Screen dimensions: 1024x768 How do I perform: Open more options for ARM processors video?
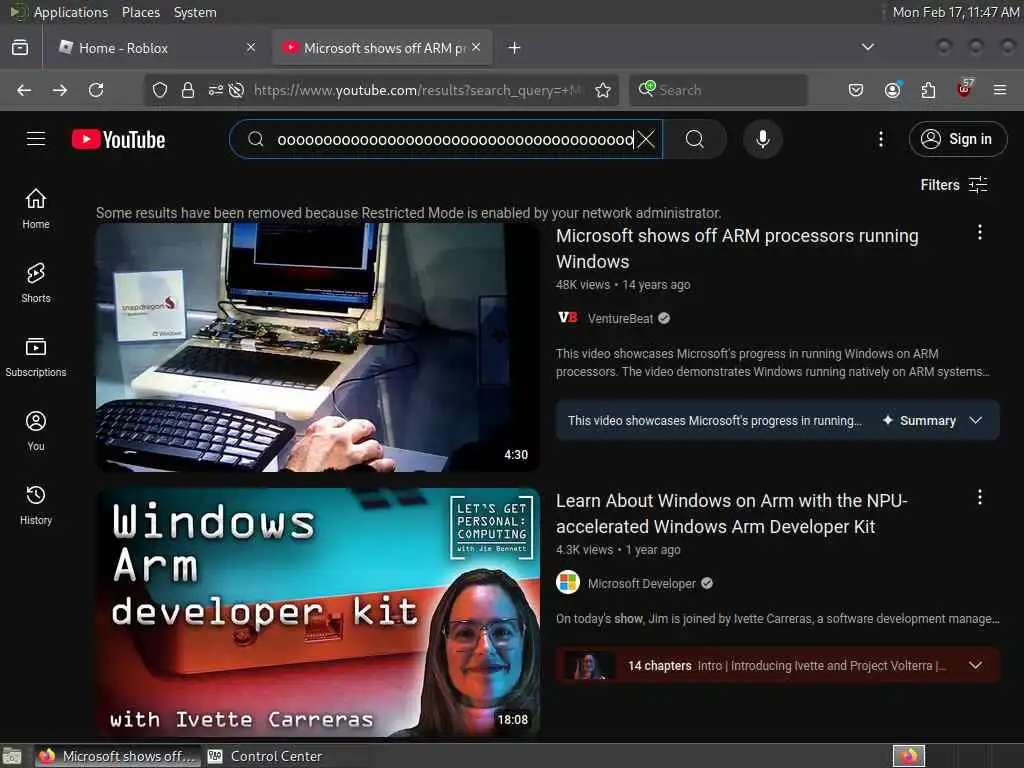(x=980, y=232)
